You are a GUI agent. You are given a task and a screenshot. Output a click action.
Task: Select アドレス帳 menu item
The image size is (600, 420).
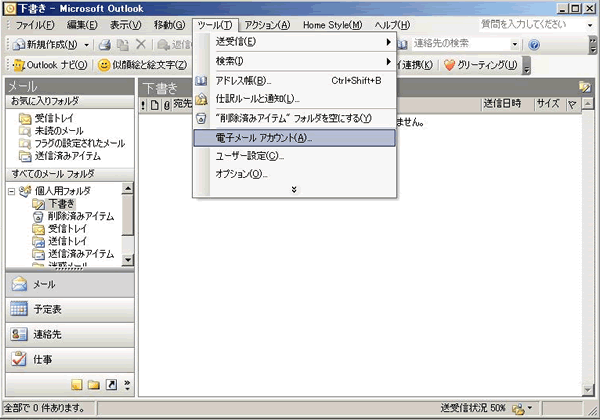click(x=294, y=81)
